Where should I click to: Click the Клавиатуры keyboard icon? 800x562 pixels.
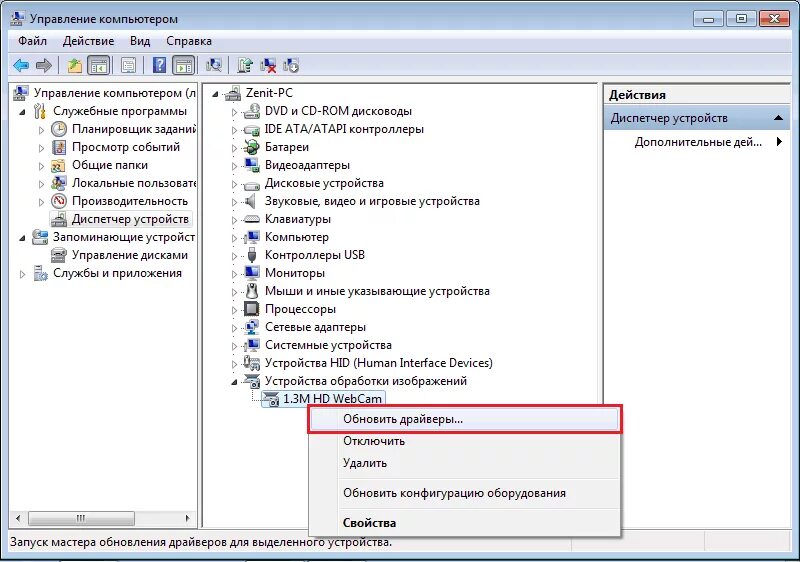252,219
